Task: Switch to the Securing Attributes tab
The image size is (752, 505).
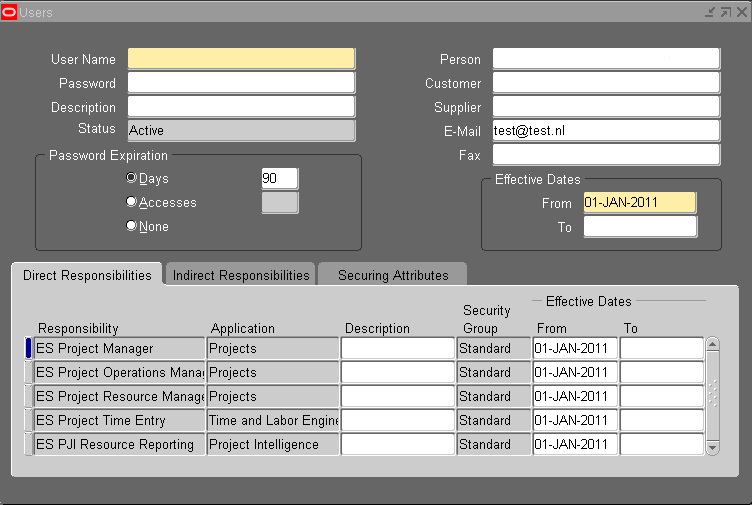Action: point(393,275)
